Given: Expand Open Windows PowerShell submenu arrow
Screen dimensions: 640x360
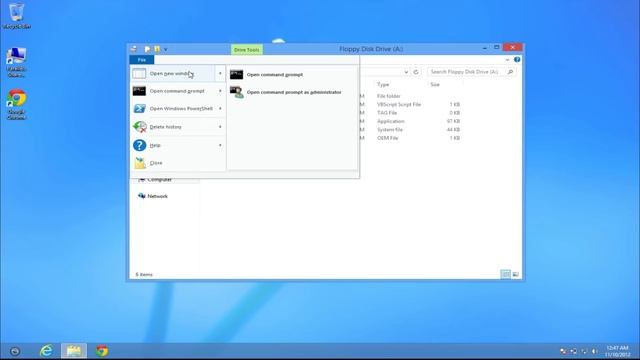Looking at the screenshot, I should 220,109.
